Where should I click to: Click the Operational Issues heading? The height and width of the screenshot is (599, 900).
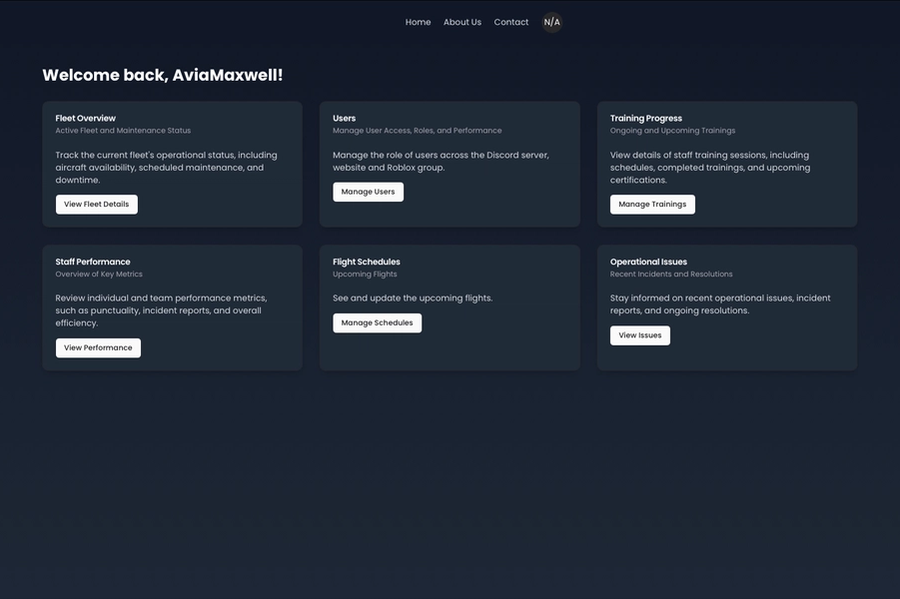point(649,262)
